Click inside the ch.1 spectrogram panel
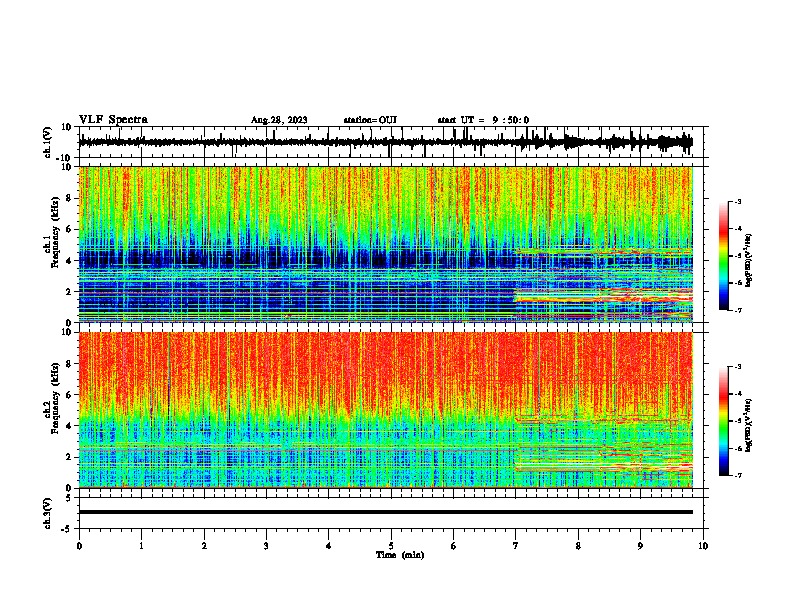This screenshot has height=612, width=792. click(385, 244)
